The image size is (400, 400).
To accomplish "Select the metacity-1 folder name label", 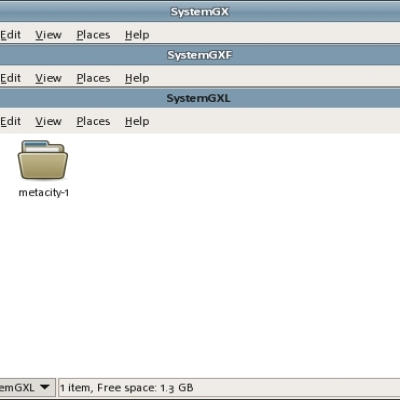I will point(43,193).
